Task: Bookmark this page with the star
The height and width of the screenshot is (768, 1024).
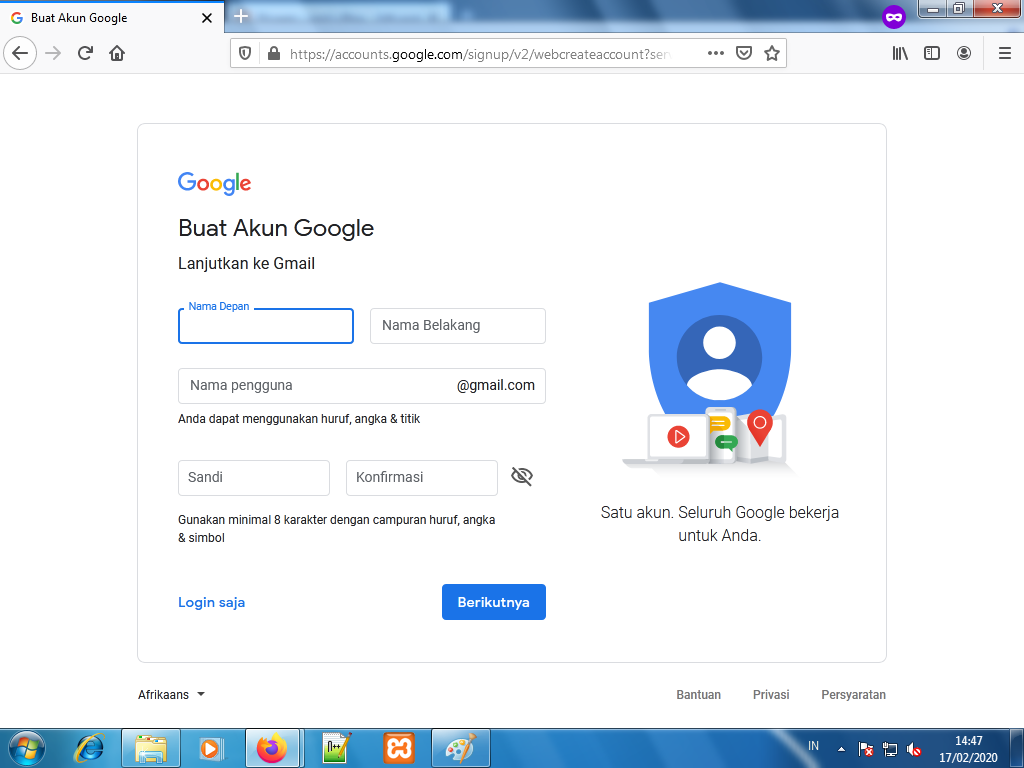Action: click(772, 54)
